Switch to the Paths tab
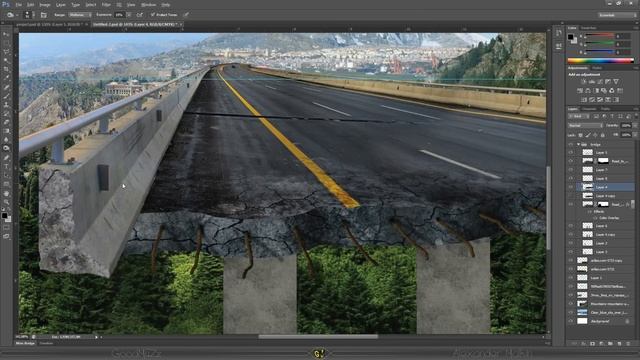 605,109
